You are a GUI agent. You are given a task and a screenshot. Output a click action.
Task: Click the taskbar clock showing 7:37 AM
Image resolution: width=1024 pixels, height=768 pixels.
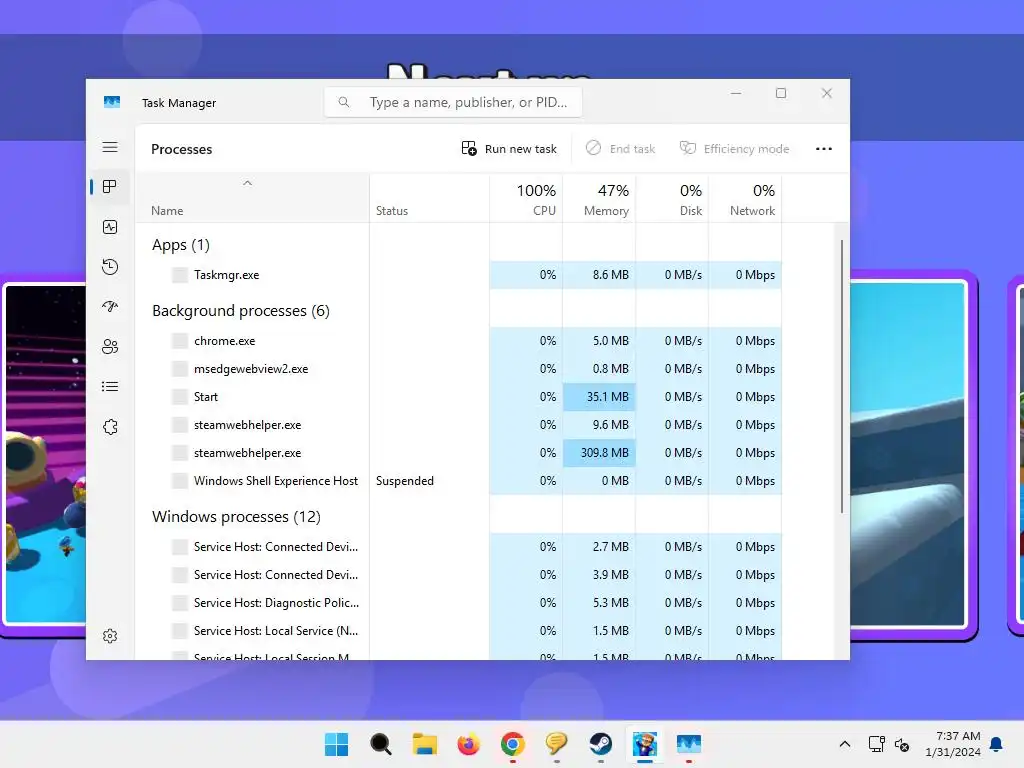953,744
